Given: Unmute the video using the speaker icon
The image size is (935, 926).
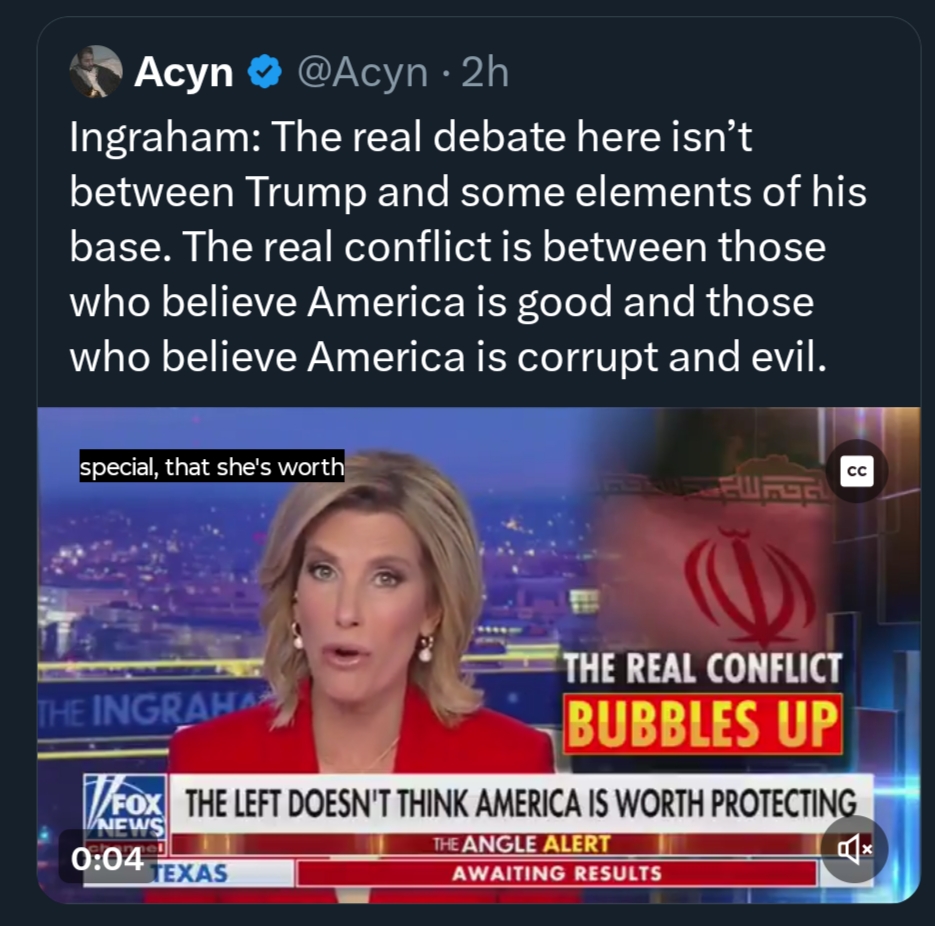Looking at the screenshot, I should 854,848.
